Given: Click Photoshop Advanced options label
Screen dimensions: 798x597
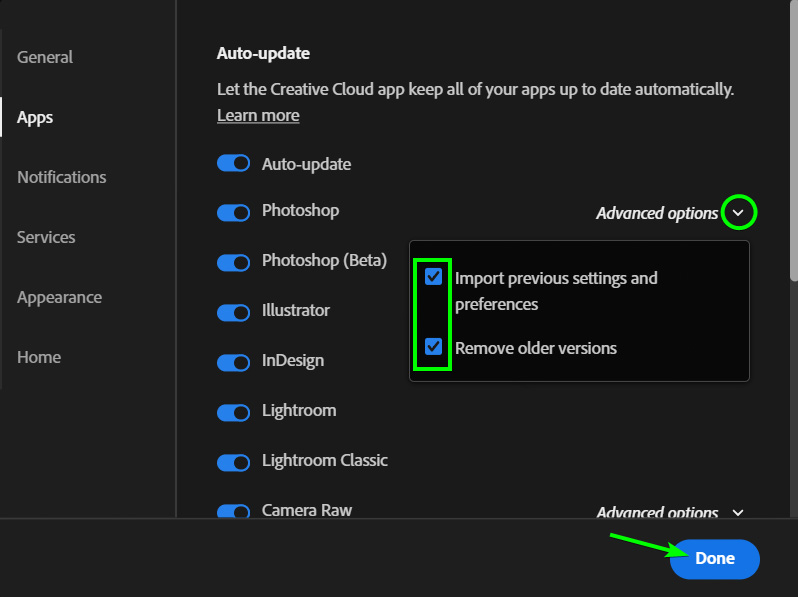Looking at the screenshot, I should coord(657,213).
